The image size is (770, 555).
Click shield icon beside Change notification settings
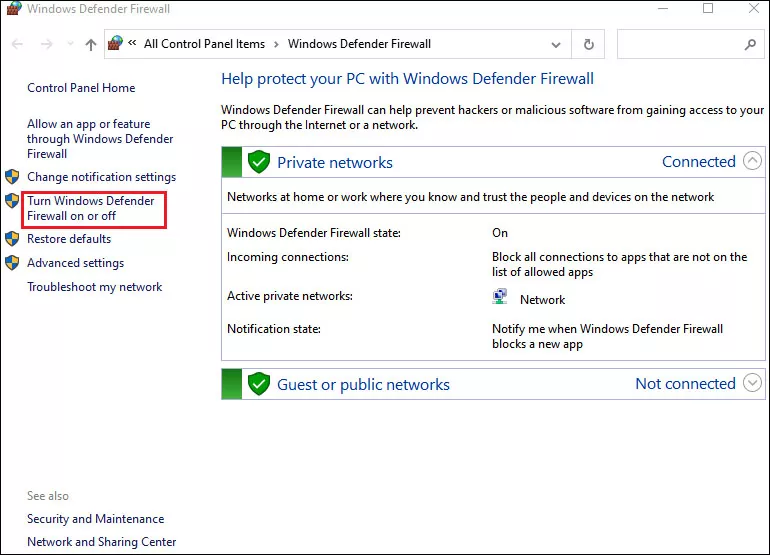[x=12, y=176]
